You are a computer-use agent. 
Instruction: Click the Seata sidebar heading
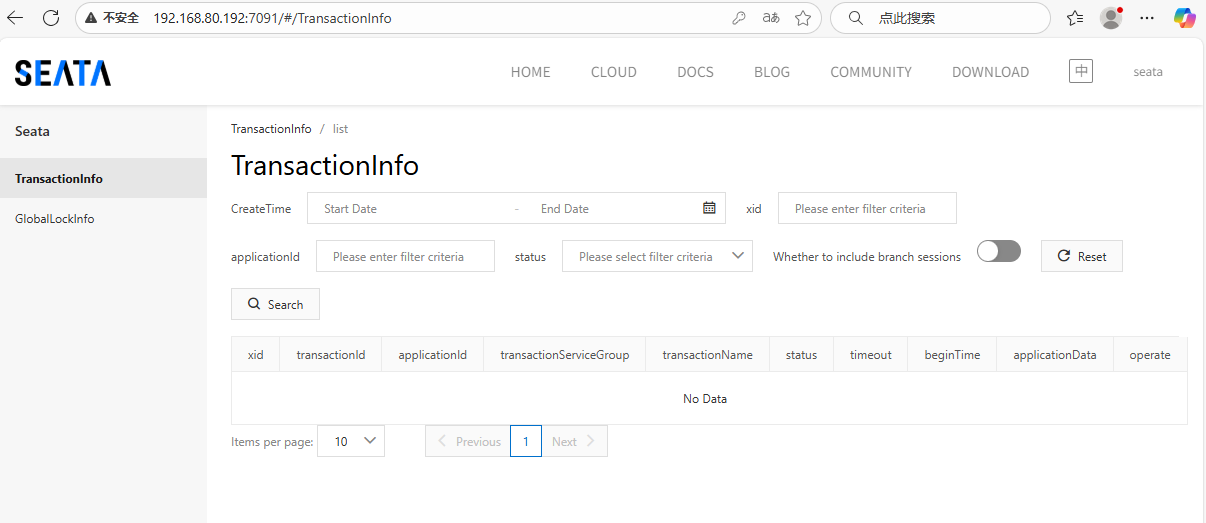click(32, 131)
